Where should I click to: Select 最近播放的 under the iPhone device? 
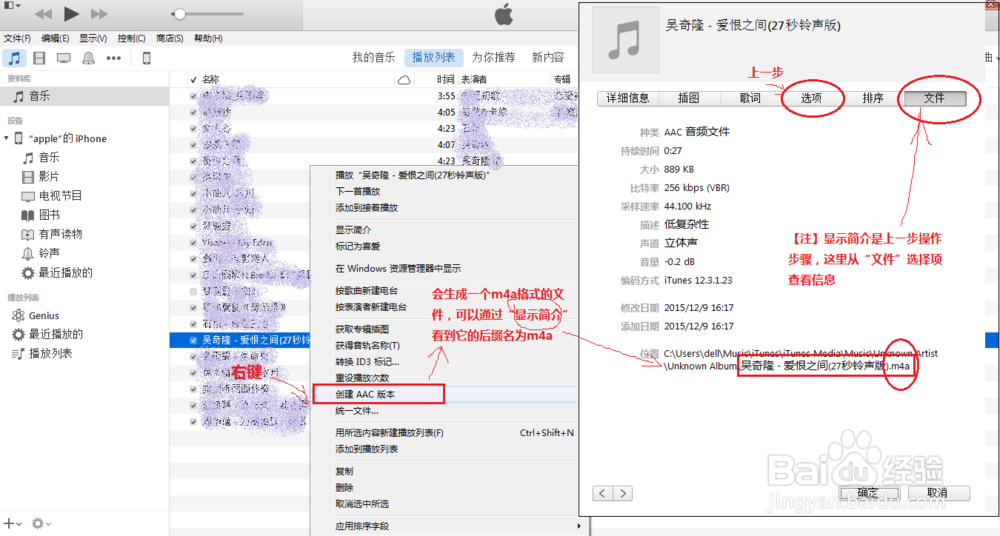click(x=65, y=272)
